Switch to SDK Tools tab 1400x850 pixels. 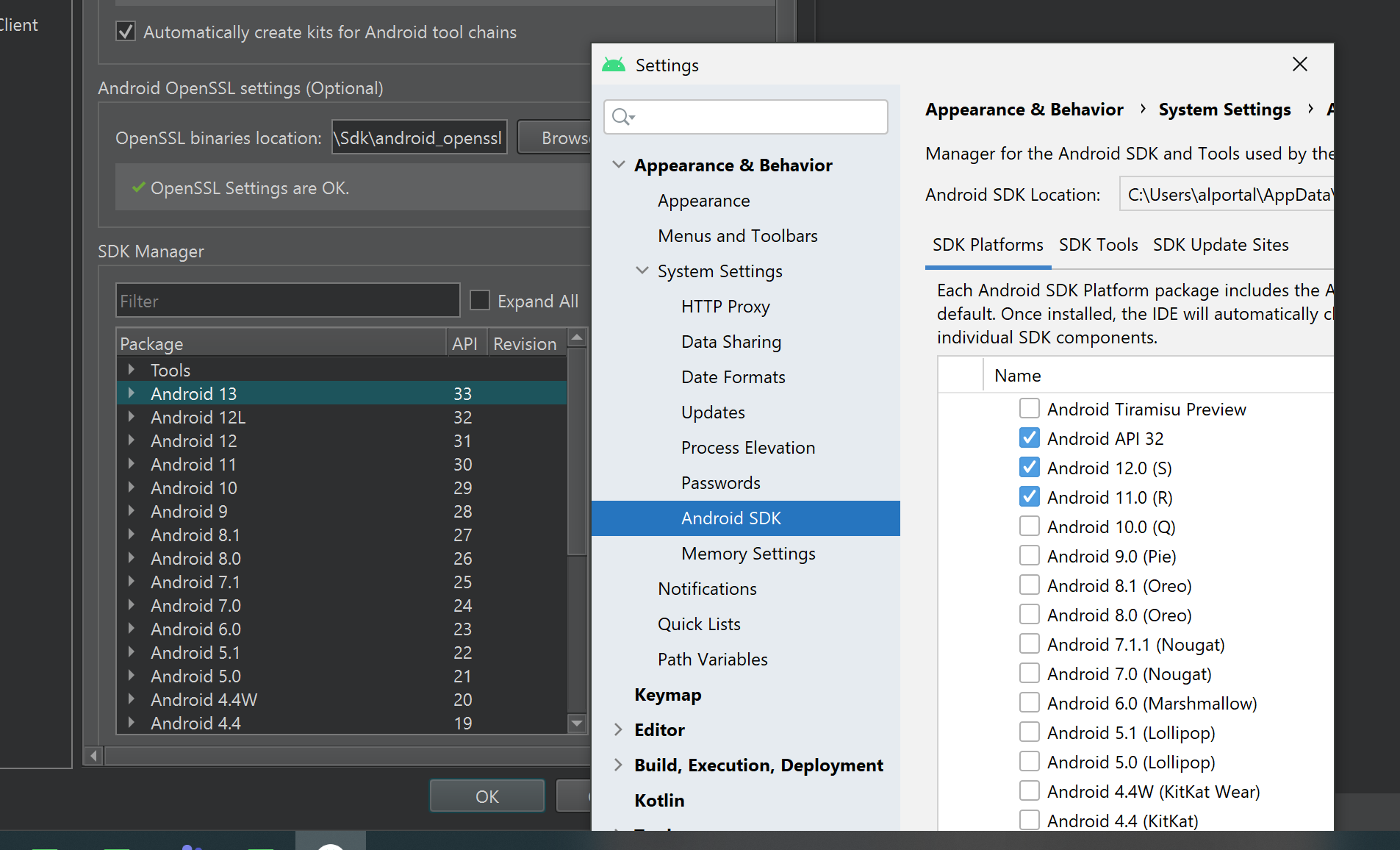click(1098, 245)
